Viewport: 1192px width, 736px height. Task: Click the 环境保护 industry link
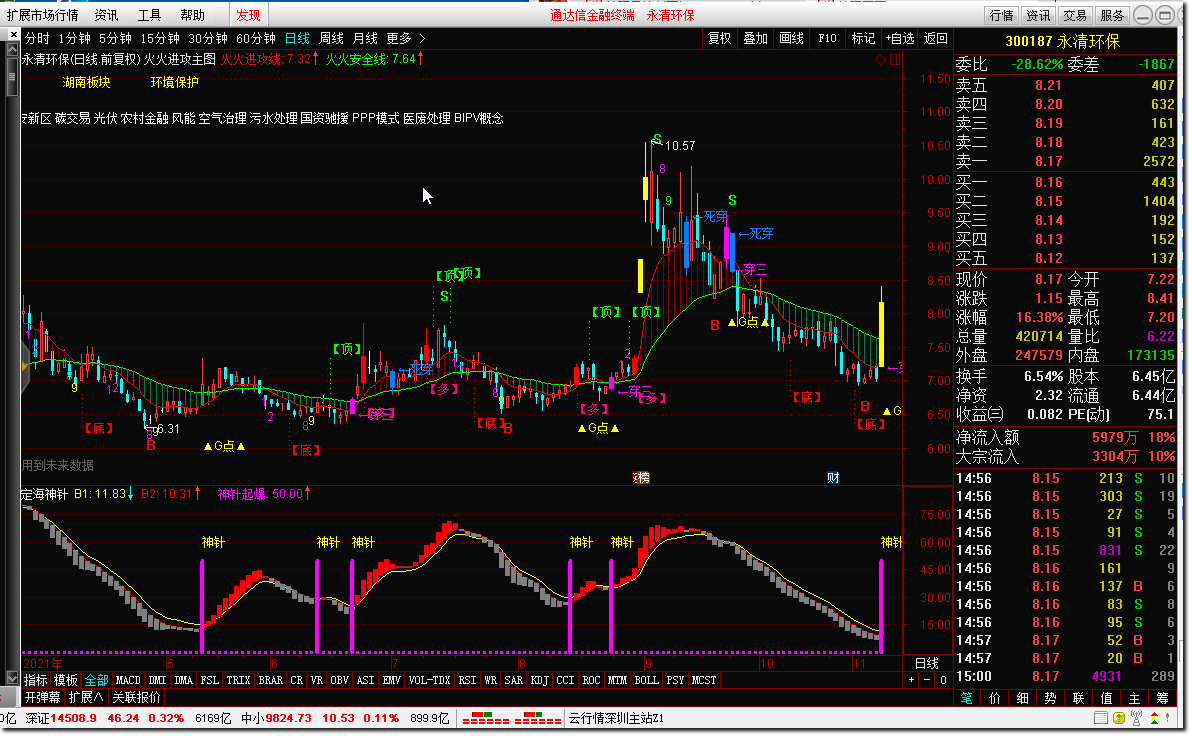(x=175, y=82)
